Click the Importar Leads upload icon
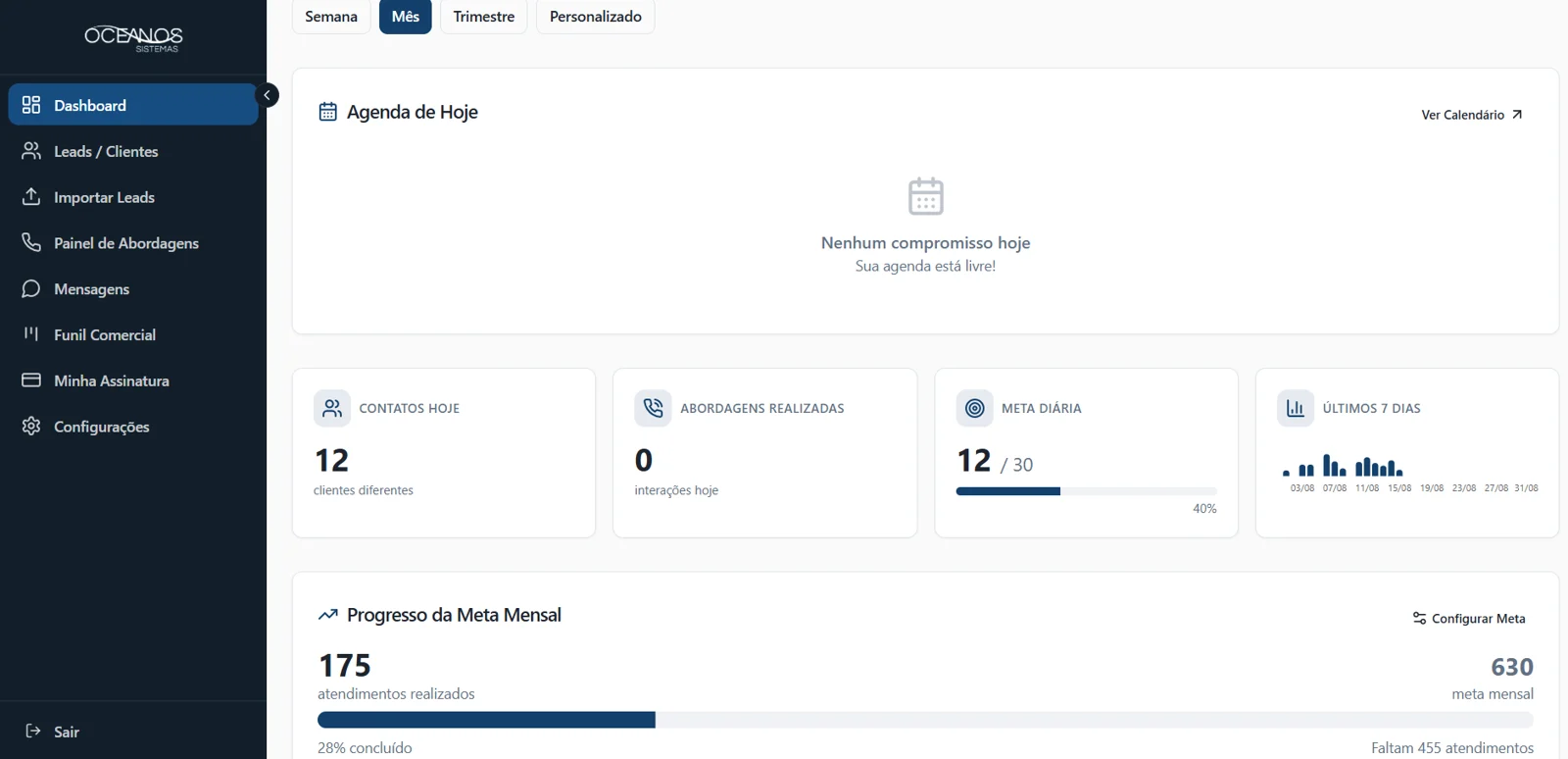Viewport: 1568px width, 759px height. click(31, 197)
